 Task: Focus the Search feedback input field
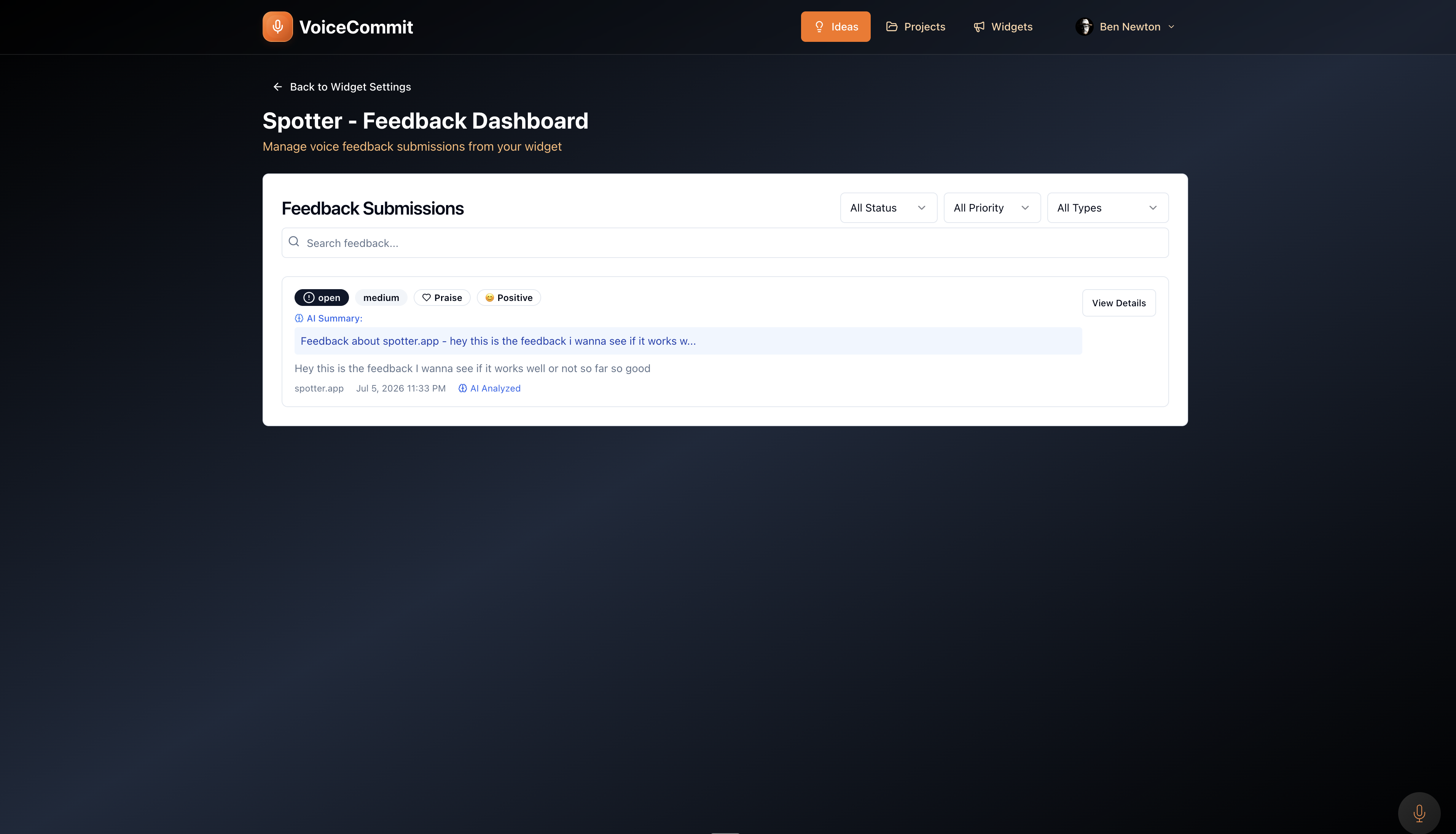point(725,243)
